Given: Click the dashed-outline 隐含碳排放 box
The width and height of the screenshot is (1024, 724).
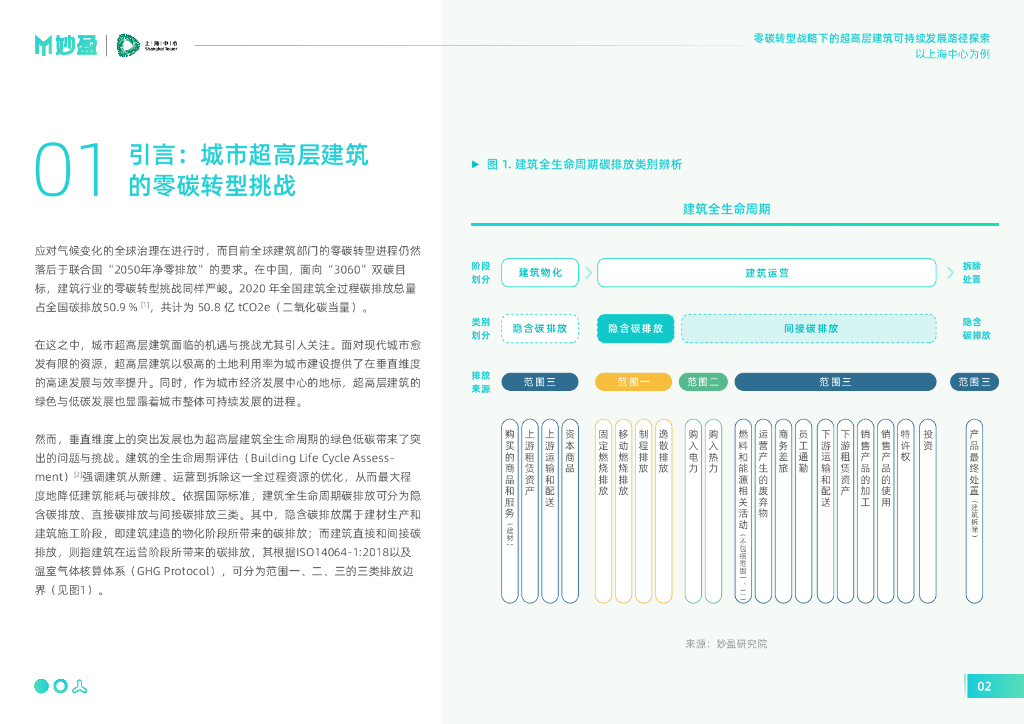Looking at the screenshot, I should (x=540, y=328).
